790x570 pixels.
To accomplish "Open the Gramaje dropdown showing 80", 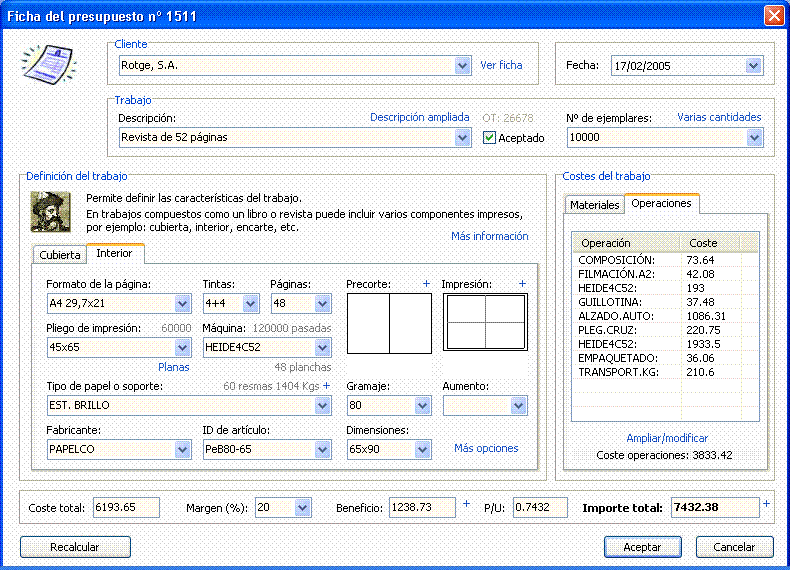I will (x=422, y=406).
